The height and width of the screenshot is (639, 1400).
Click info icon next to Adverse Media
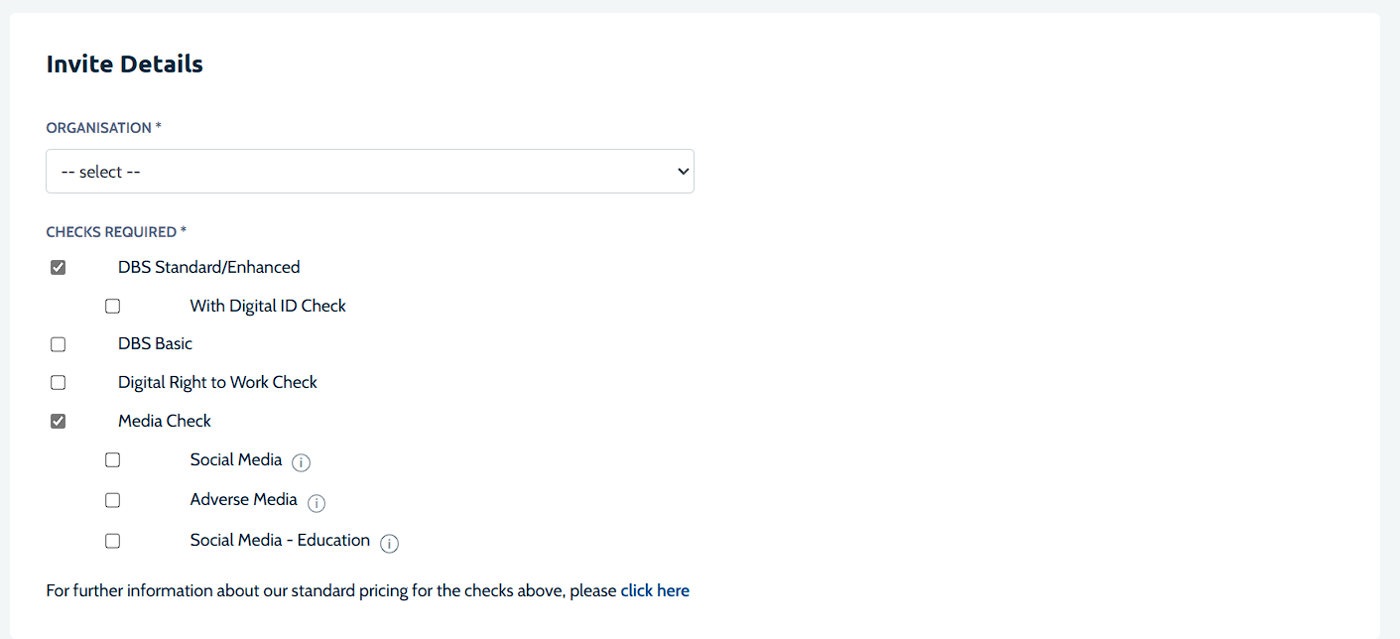click(x=317, y=503)
